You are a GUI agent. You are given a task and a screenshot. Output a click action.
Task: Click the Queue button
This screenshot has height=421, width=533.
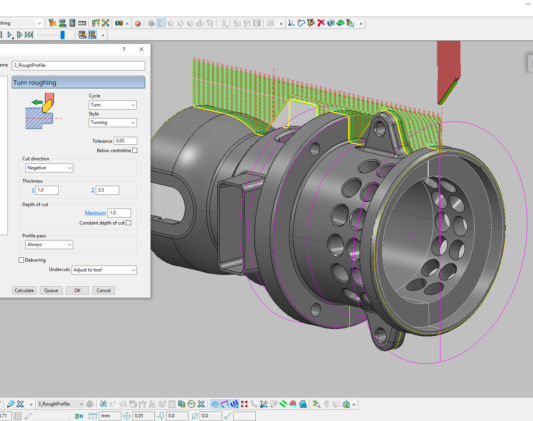(x=51, y=291)
